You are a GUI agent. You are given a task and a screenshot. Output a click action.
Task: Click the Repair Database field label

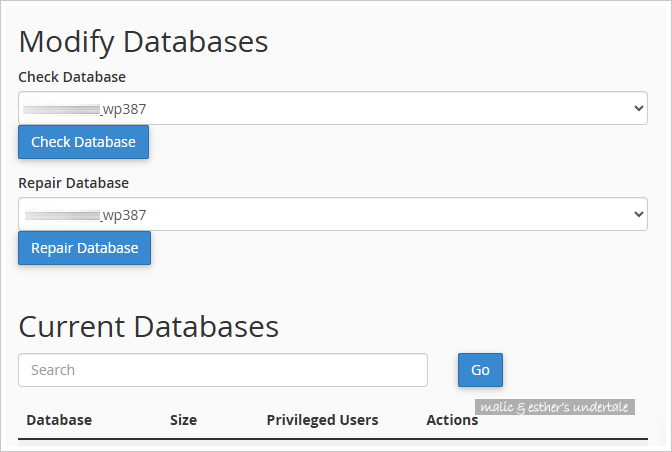coord(73,183)
